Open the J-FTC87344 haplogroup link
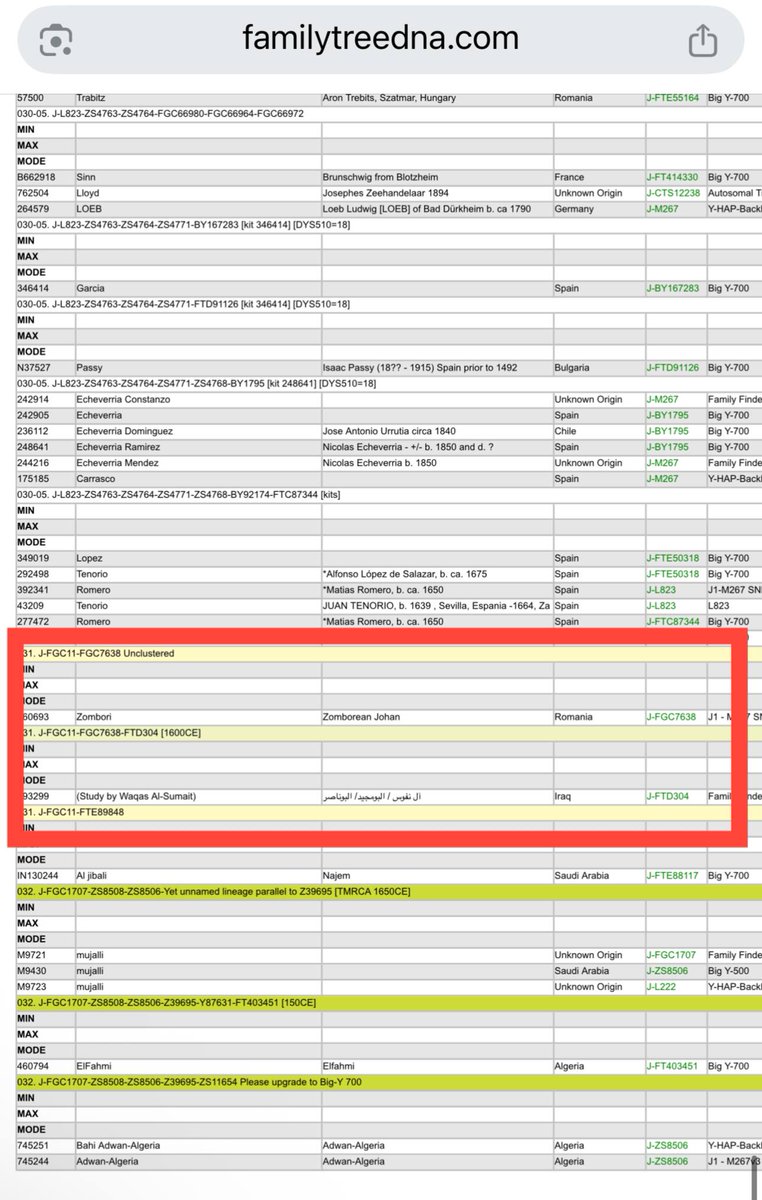Viewport: 762px width, 1200px height. pyautogui.click(x=674, y=622)
